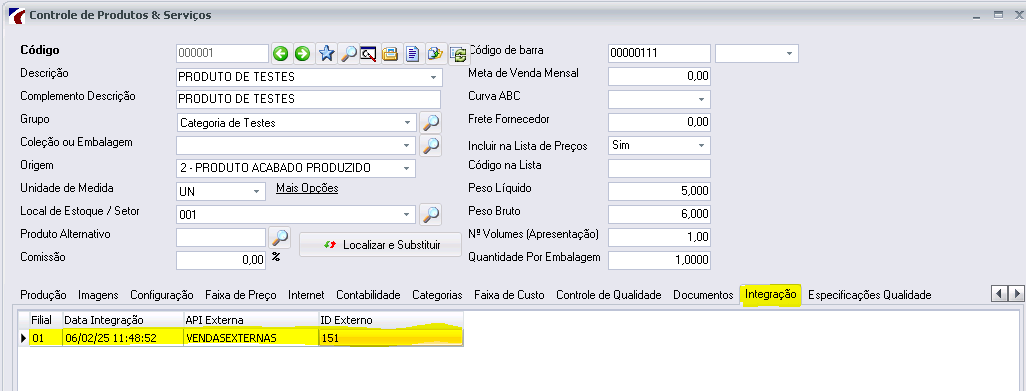Click the Produto Alternativo input field
1026x391 pixels.
pyautogui.click(x=221, y=237)
